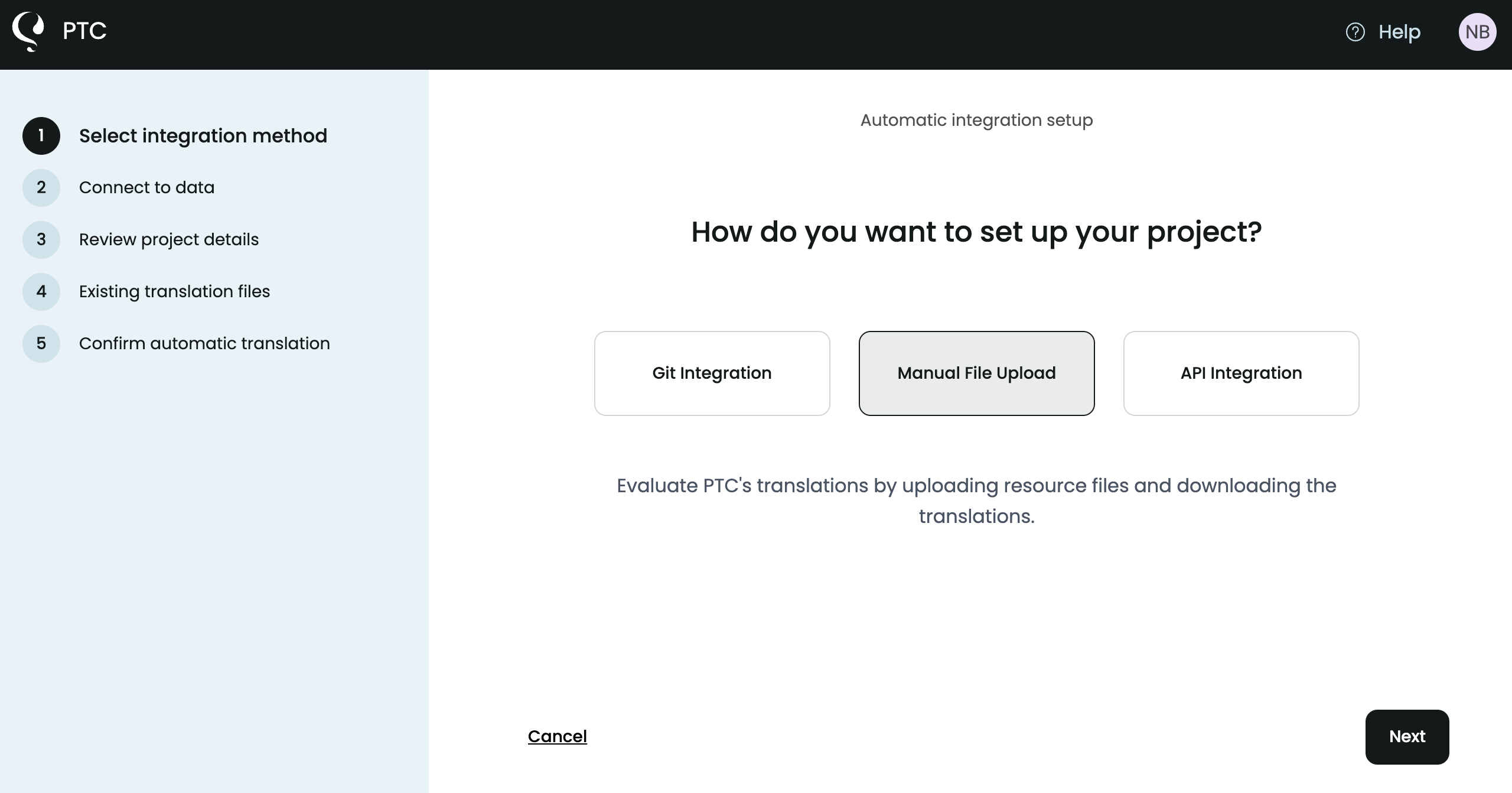Click the step 1 circle icon
The image size is (1512, 793).
41,135
